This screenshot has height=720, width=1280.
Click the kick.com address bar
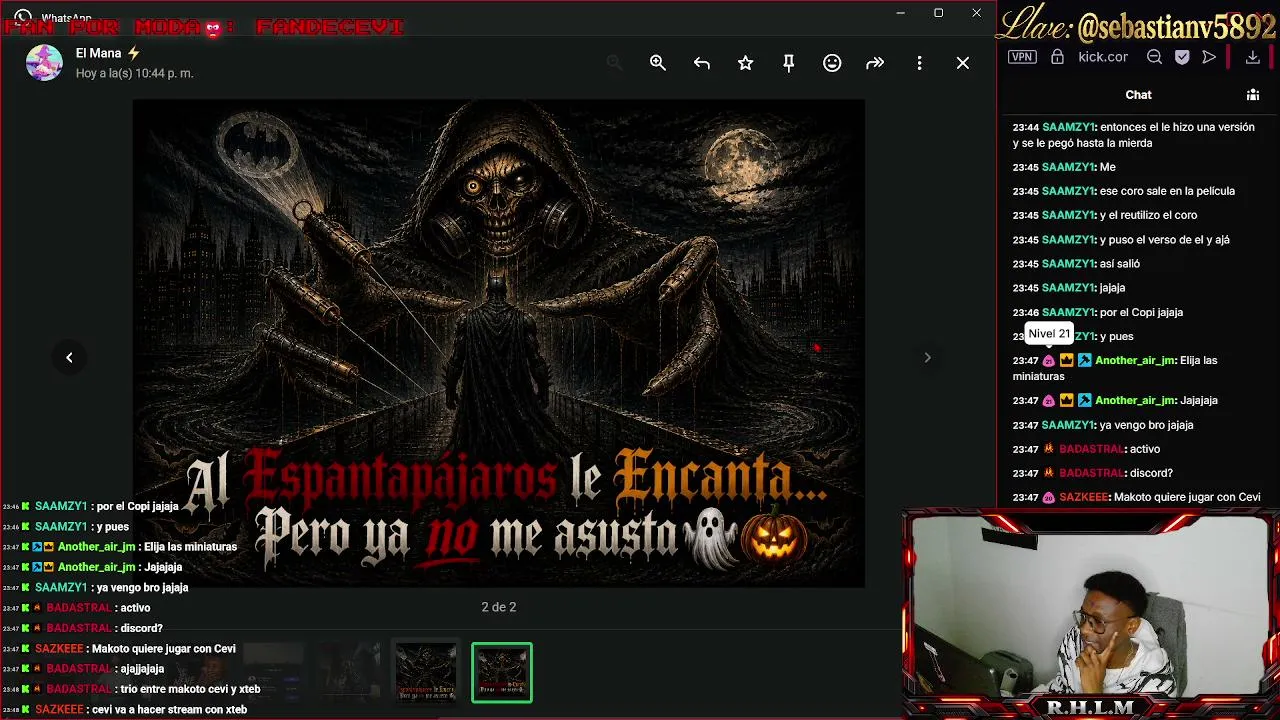1103,57
